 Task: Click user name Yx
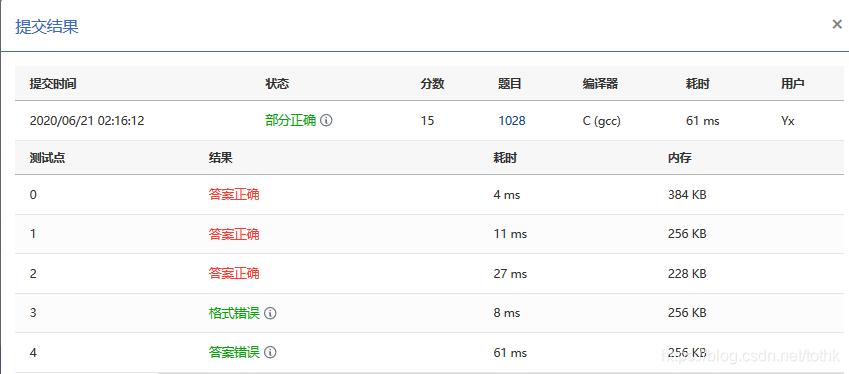coord(788,121)
